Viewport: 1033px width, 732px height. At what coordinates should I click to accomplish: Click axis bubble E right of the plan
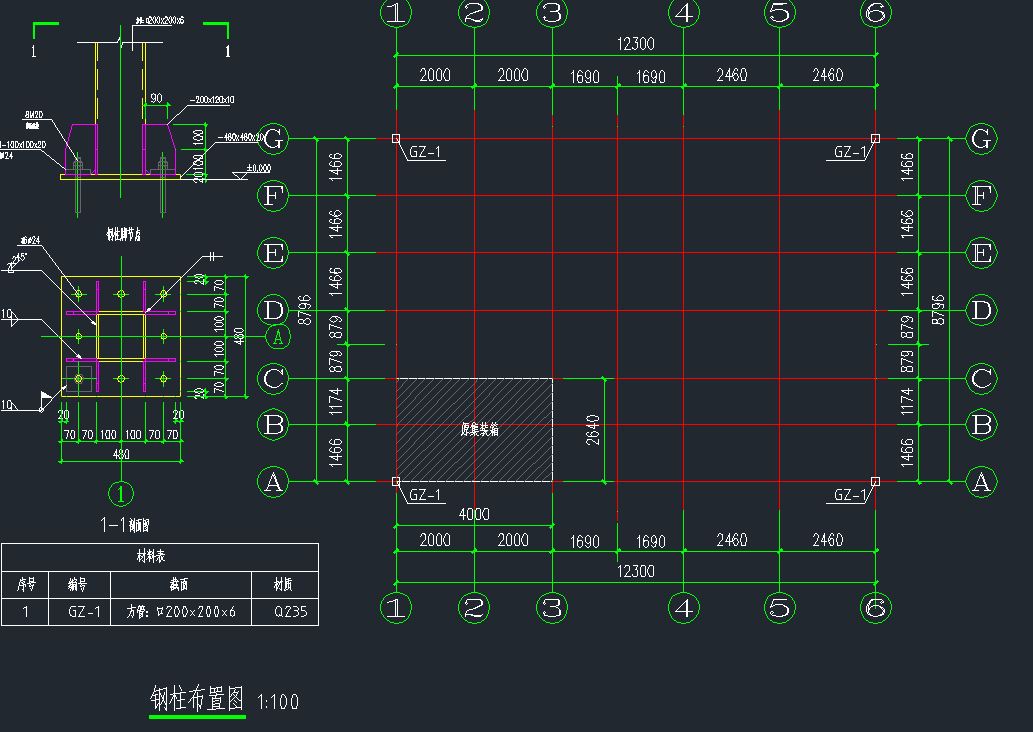982,253
